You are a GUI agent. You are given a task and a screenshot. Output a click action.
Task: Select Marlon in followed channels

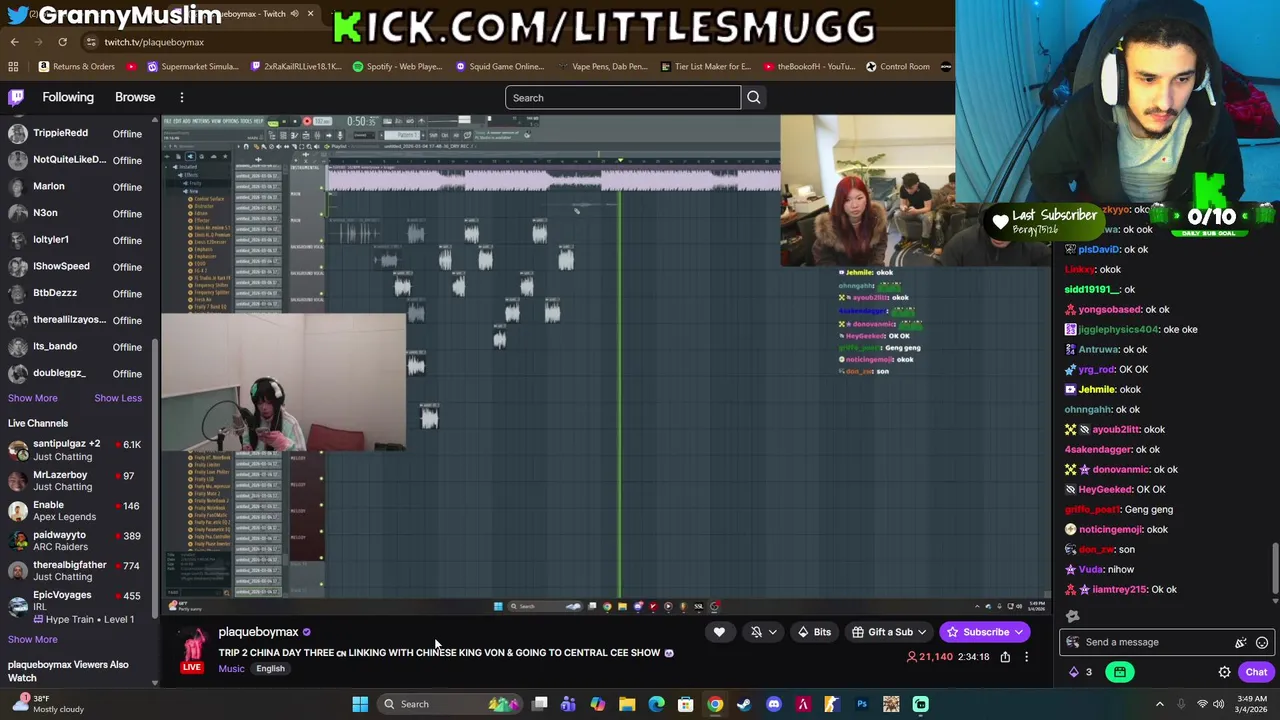[x=75, y=186]
